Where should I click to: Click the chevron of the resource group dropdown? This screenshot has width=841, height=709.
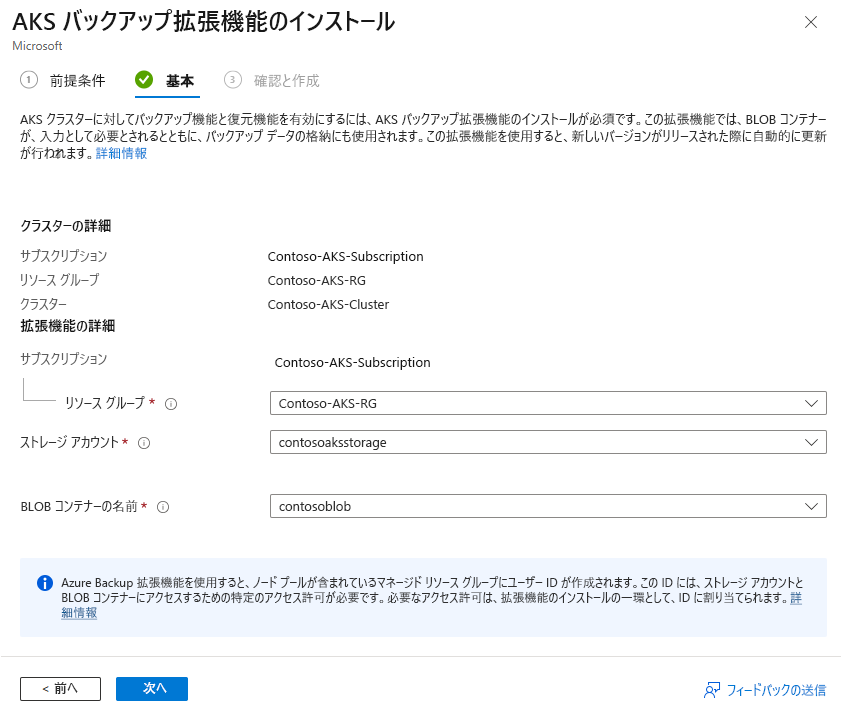click(x=811, y=403)
